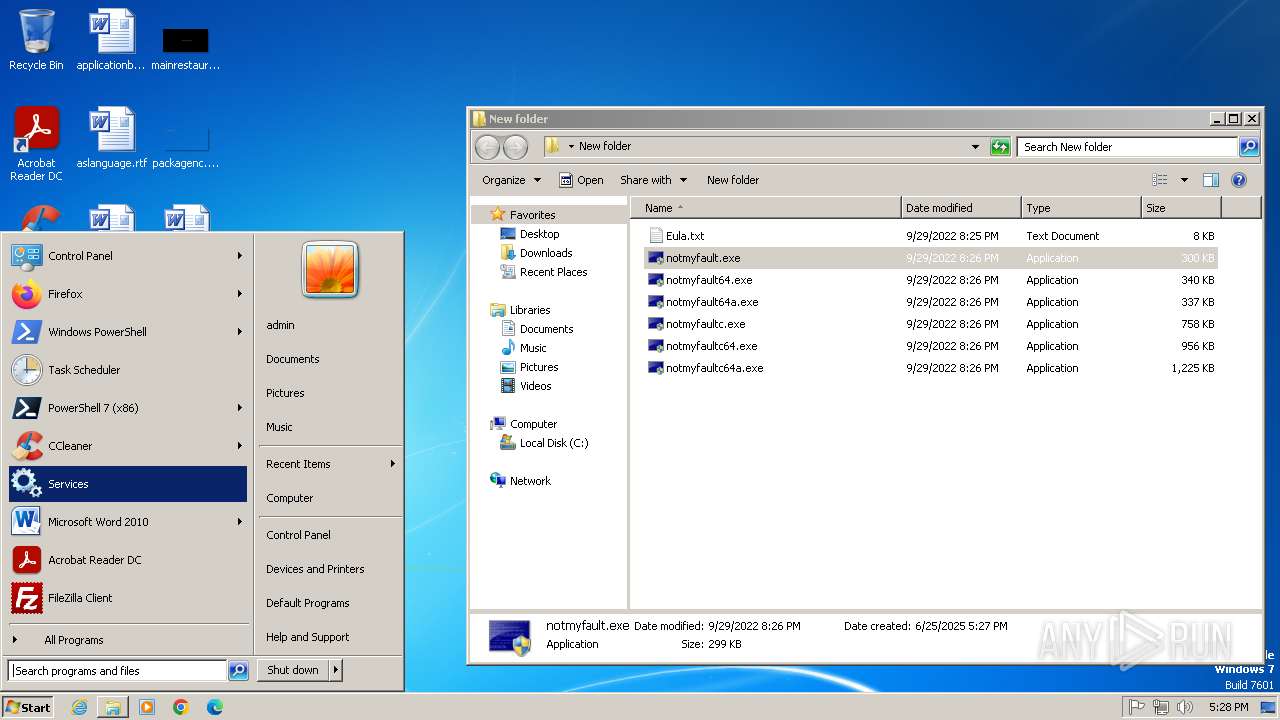Click Internet Explorer icon on taskbar
The height and width of the screenshot is (720, 1280).
point(79,707)
